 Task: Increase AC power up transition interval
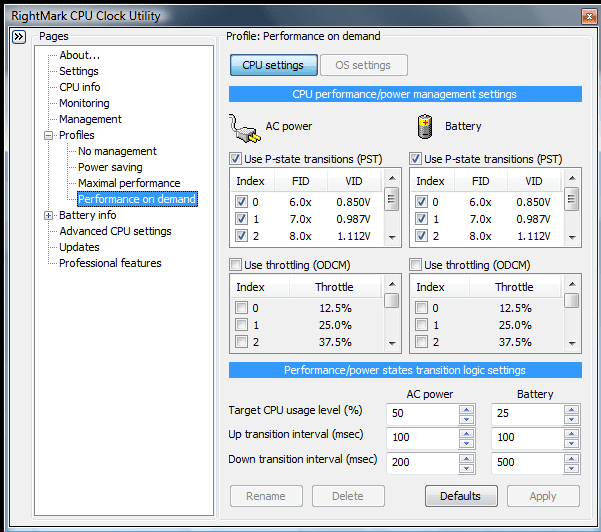466,434
